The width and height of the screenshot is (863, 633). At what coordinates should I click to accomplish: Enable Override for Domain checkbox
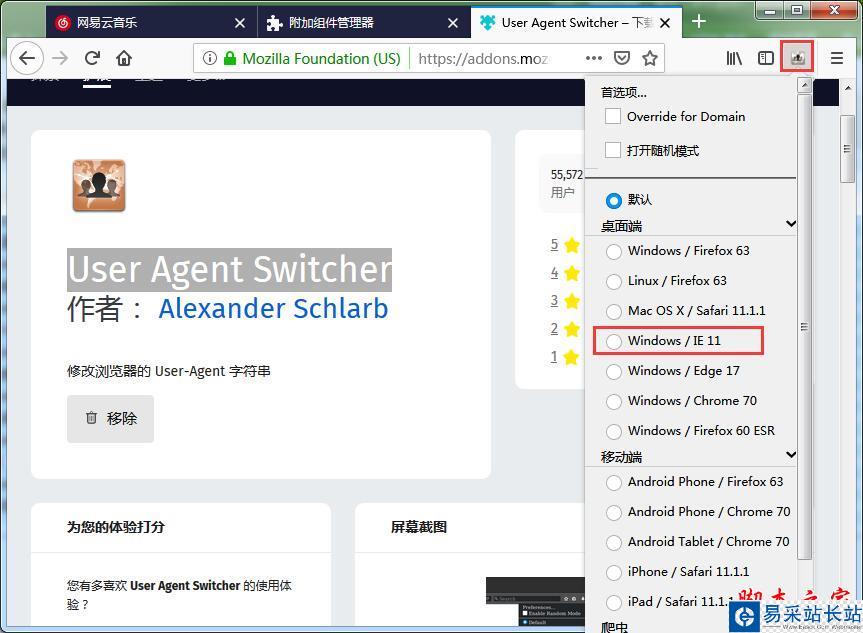point(613,116)
